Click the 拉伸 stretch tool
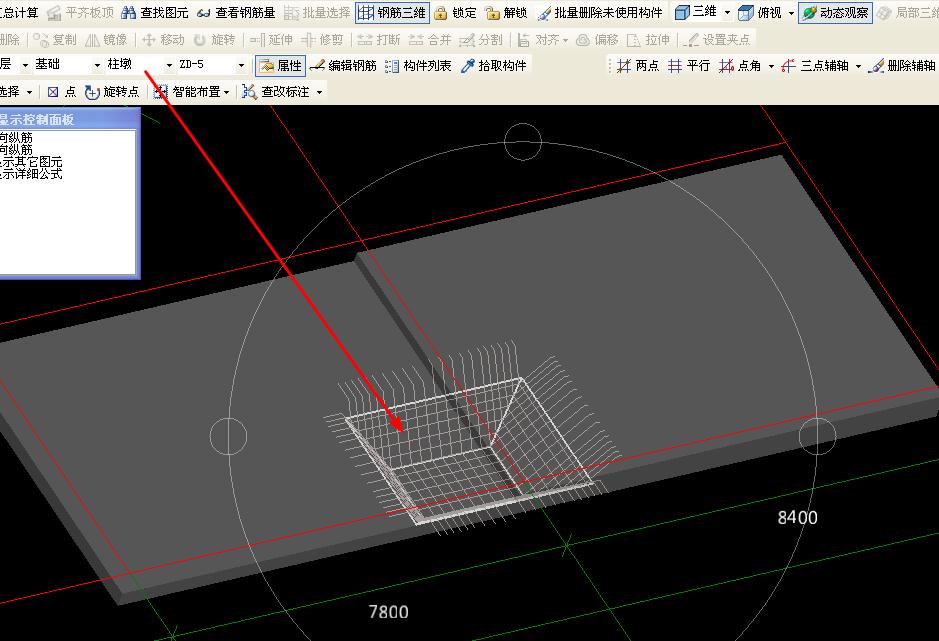The width and height of the screenshot is (939, 641). (648, 40)
